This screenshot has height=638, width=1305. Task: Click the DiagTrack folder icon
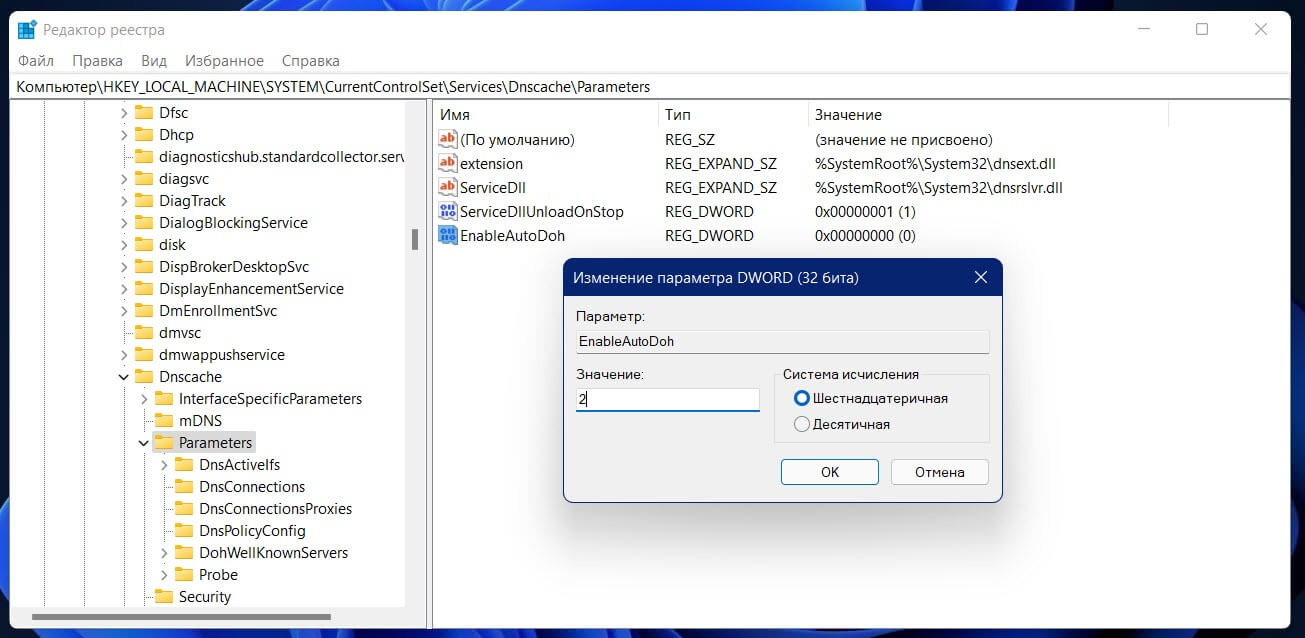pyautogui.click(x=144, y=200)
